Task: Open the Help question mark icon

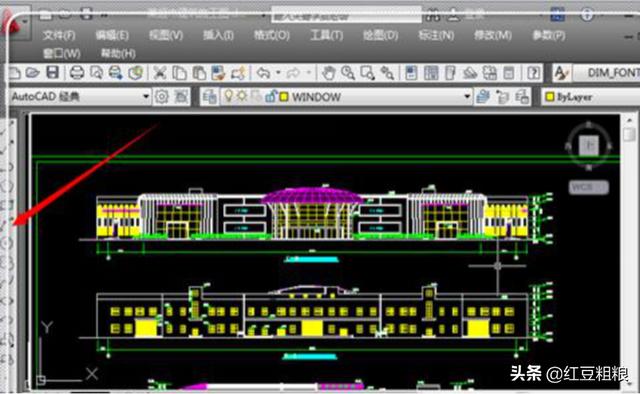Action: [x=533, y=73]
